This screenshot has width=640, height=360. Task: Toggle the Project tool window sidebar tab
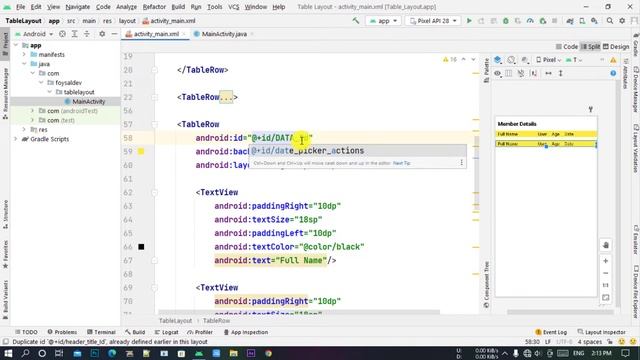tap(5, 43)
